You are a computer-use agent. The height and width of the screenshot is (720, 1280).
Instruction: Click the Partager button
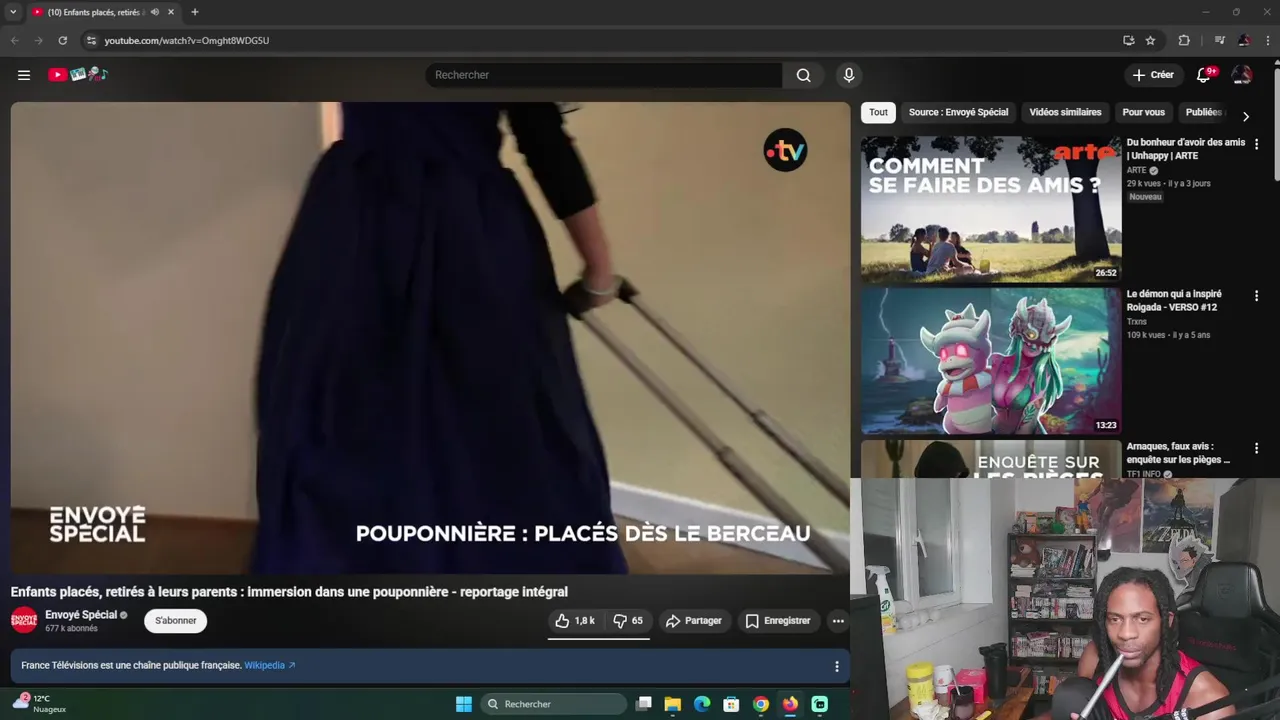pos(694,621)
